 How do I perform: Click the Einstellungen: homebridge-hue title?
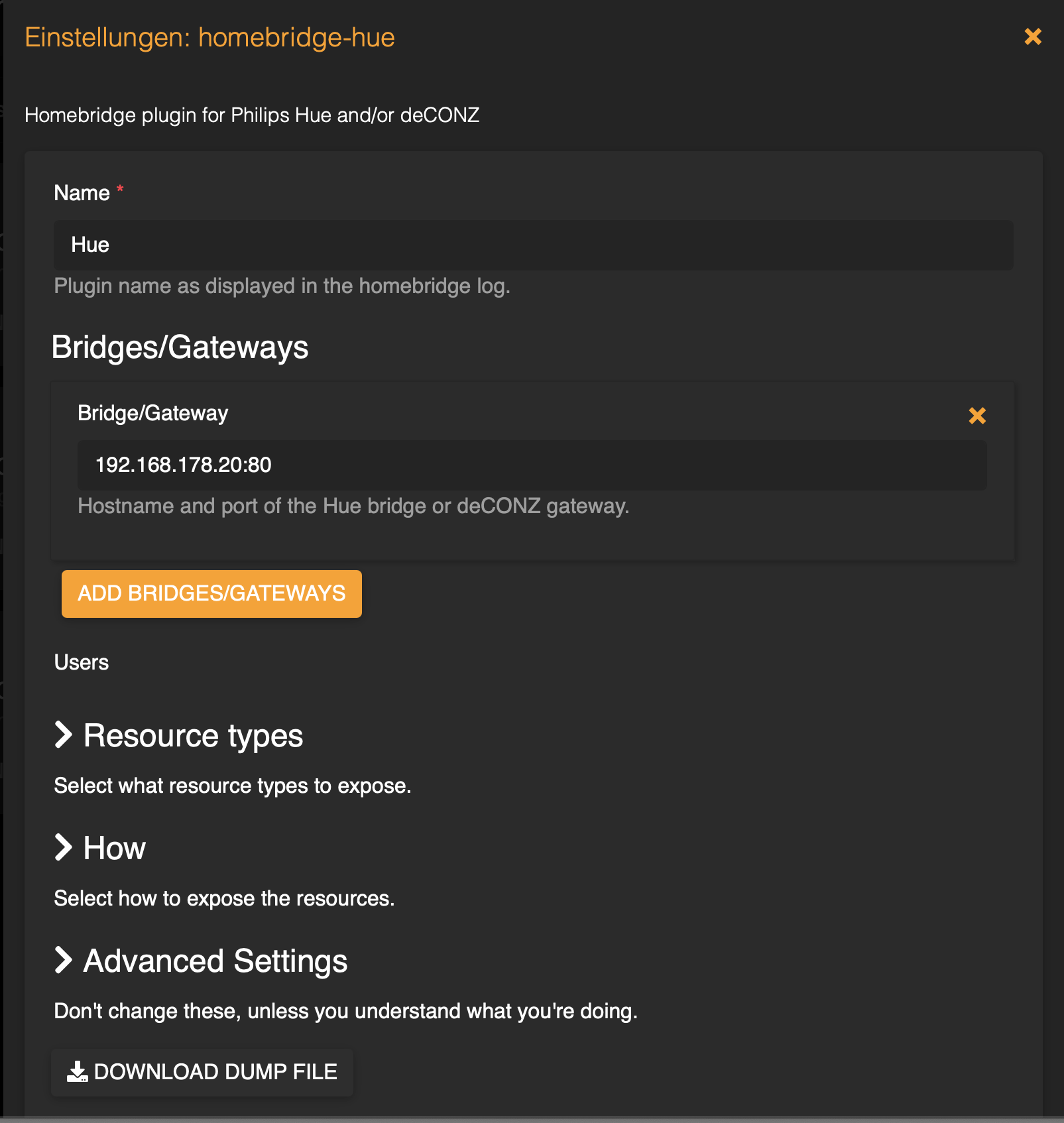(x=209, y=38)
